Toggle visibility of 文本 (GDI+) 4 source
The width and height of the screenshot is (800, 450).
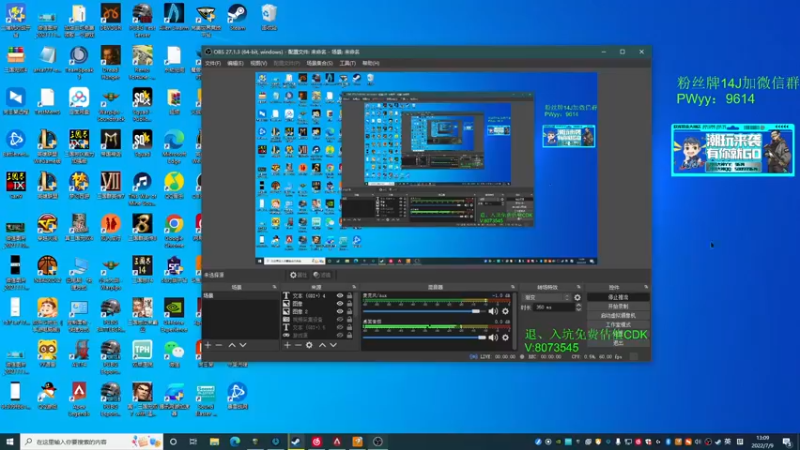[x=340, y=295]
